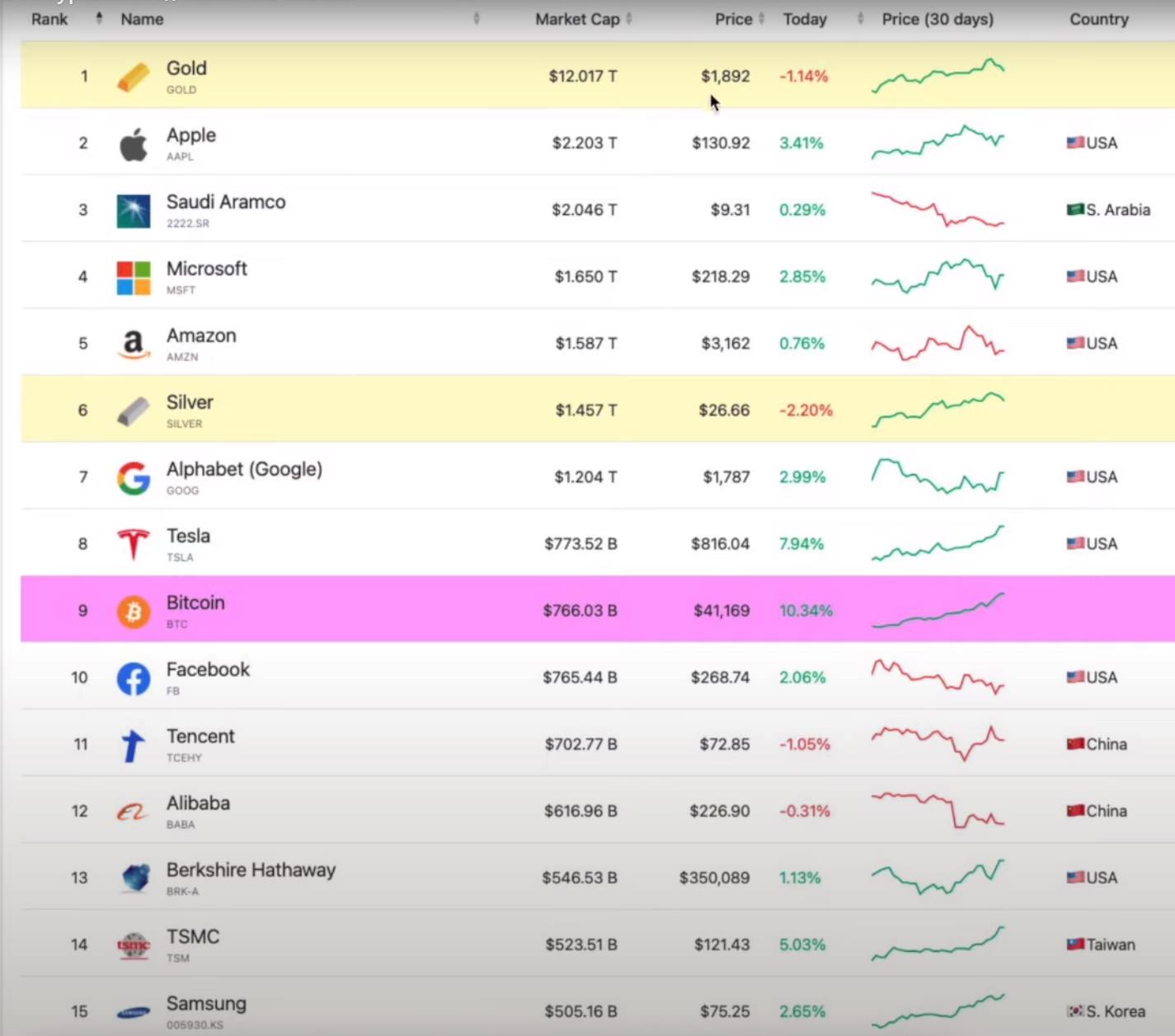Click the USA flag in Facebook row
This screenshot has width=1175, height=1036.
(1075, 677)
